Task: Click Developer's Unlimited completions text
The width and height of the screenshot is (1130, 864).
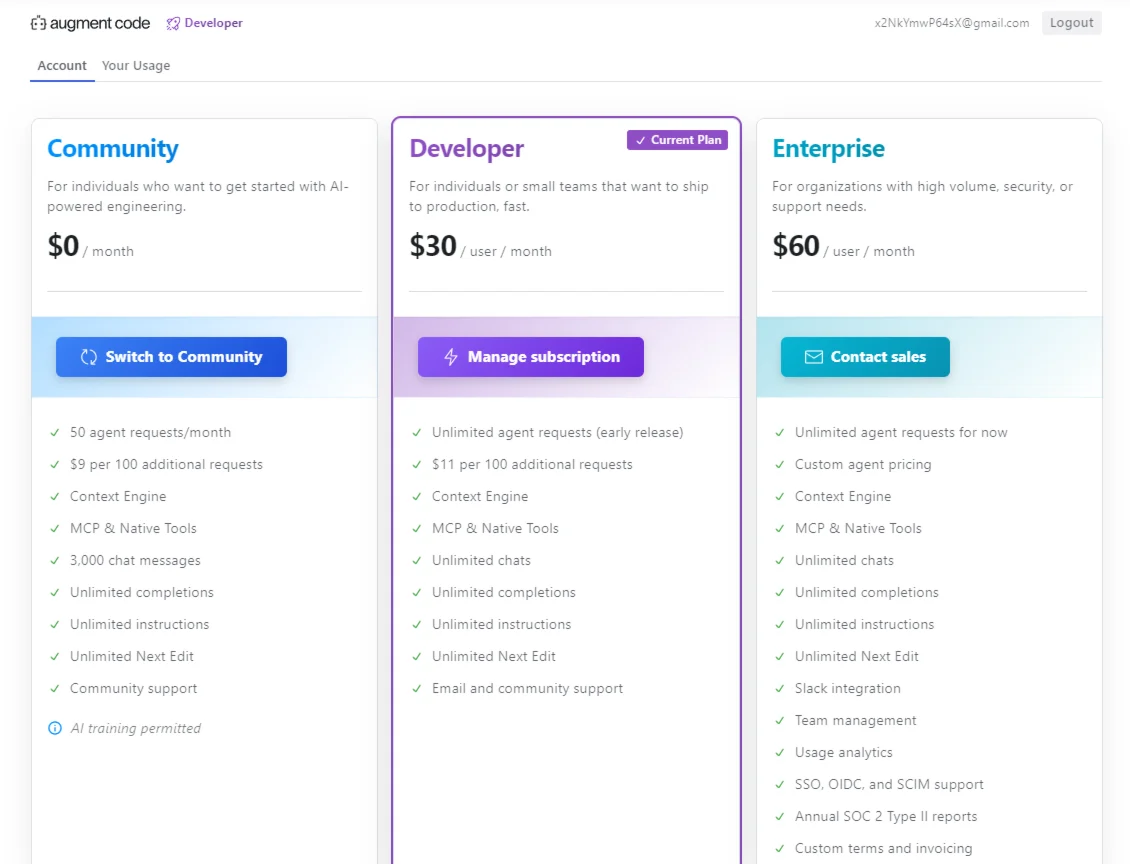Action: pos(504,592)
